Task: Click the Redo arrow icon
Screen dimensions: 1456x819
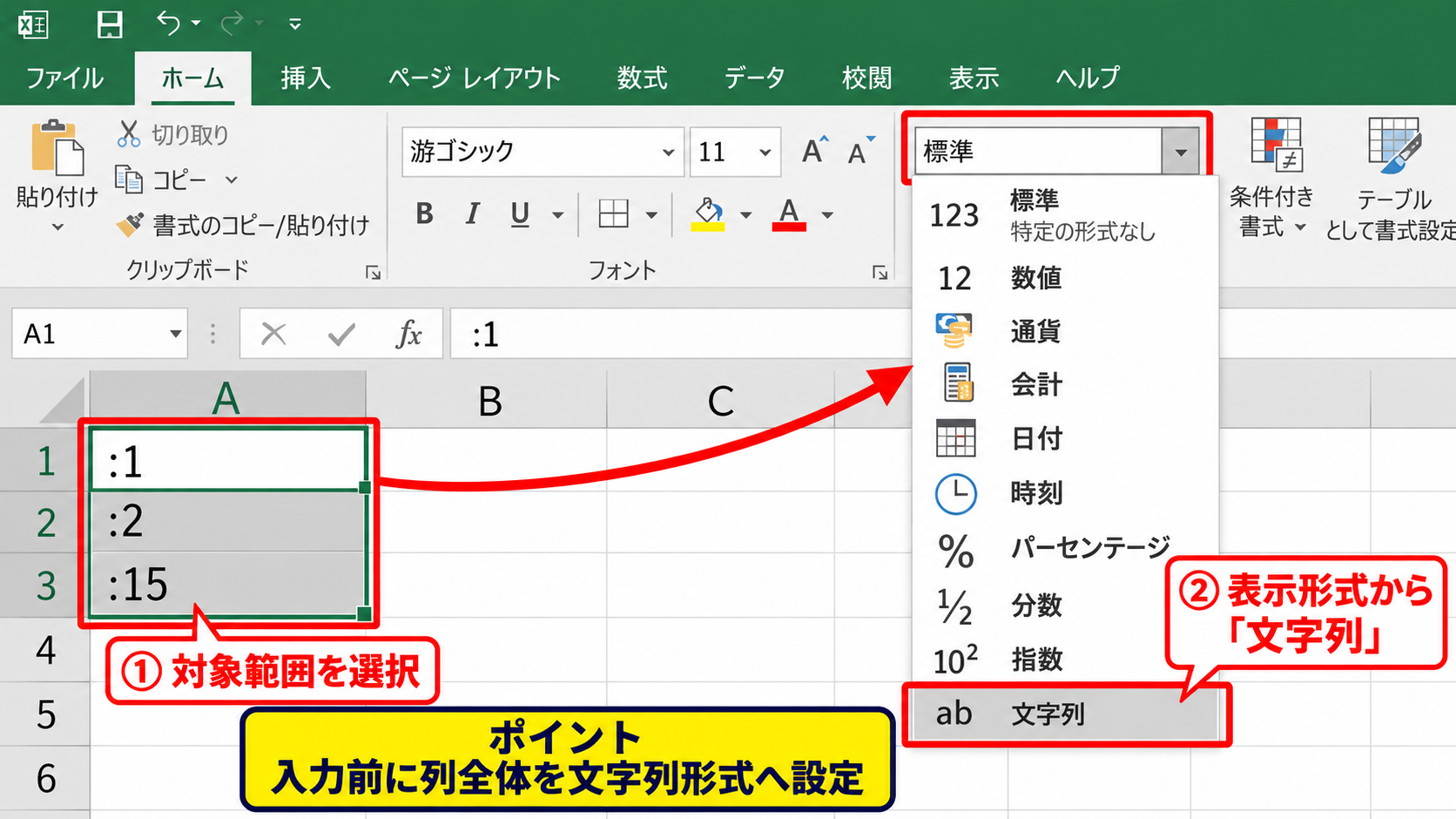Action: (x=232, y=23)
